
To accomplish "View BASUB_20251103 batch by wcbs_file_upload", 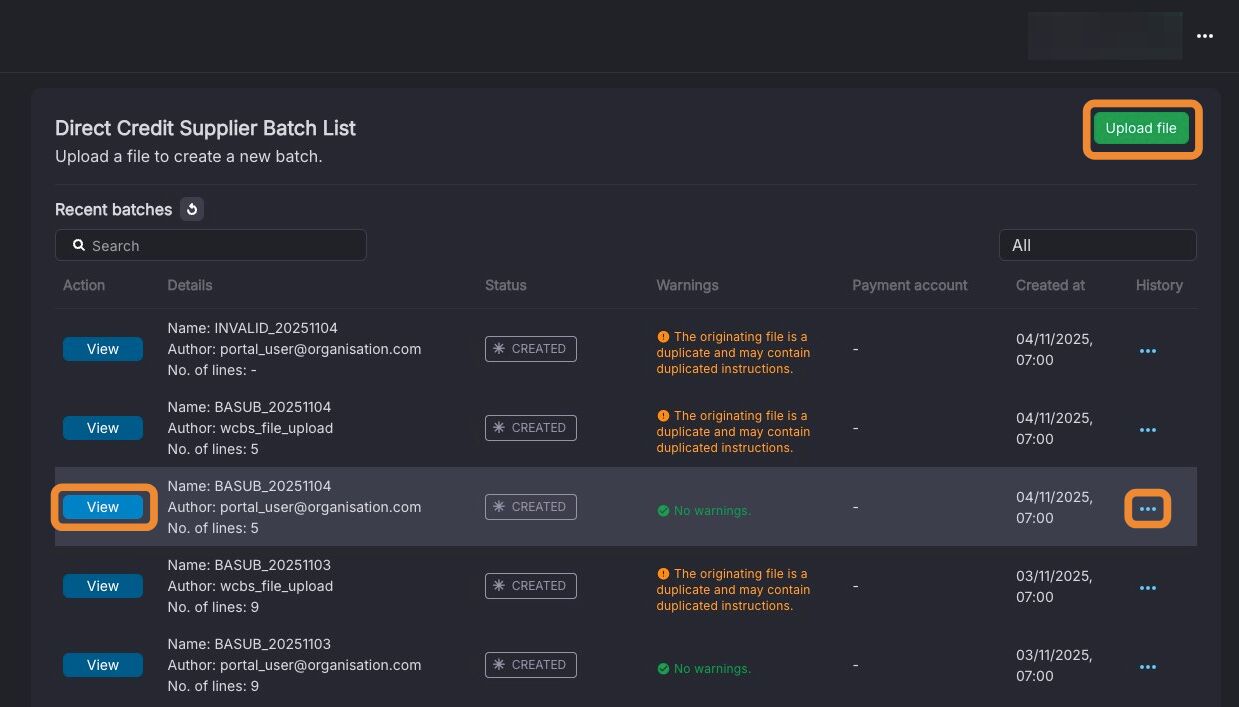I will coord(103,586).
